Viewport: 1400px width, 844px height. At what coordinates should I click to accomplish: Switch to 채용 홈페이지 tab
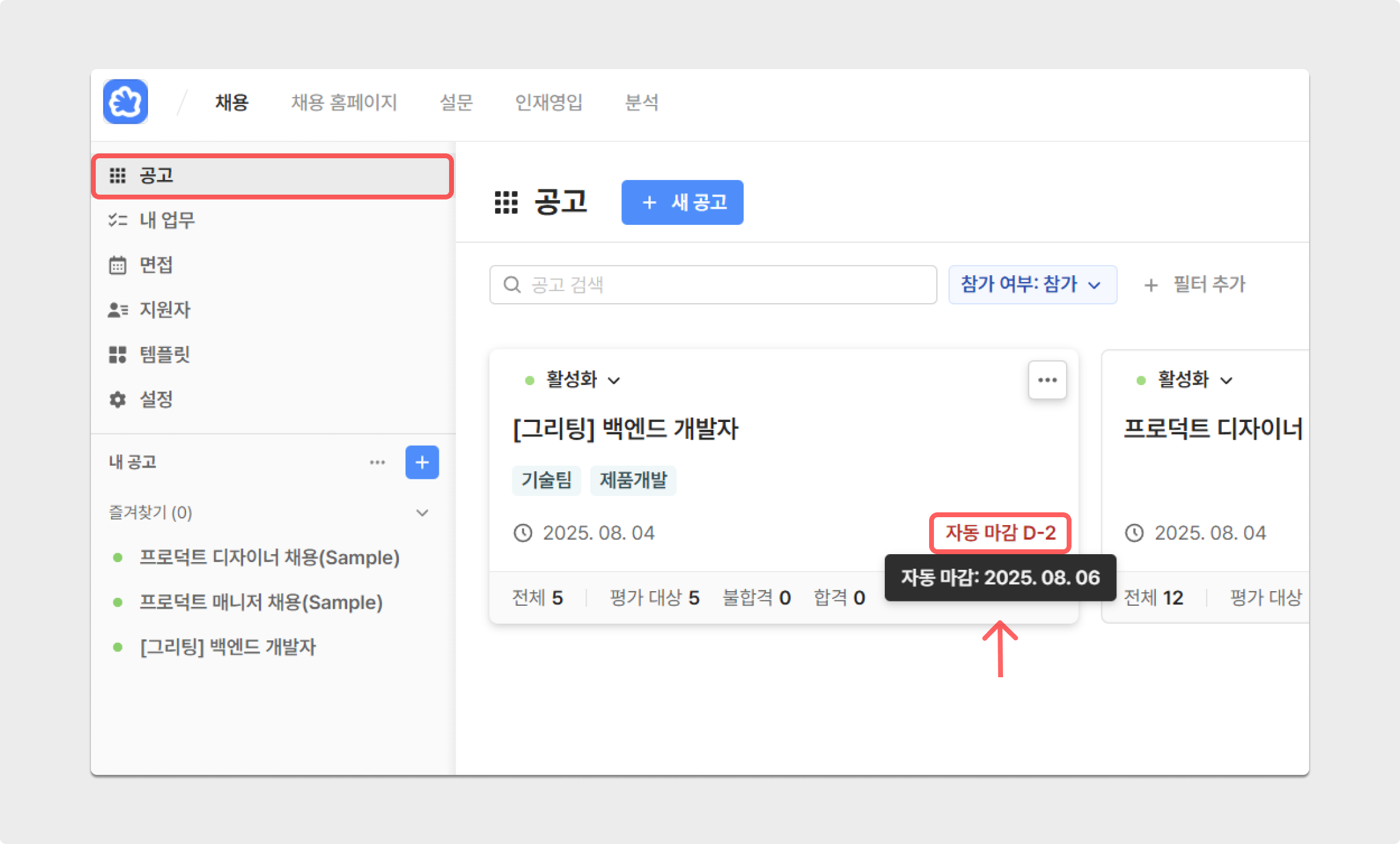point(344,102)
